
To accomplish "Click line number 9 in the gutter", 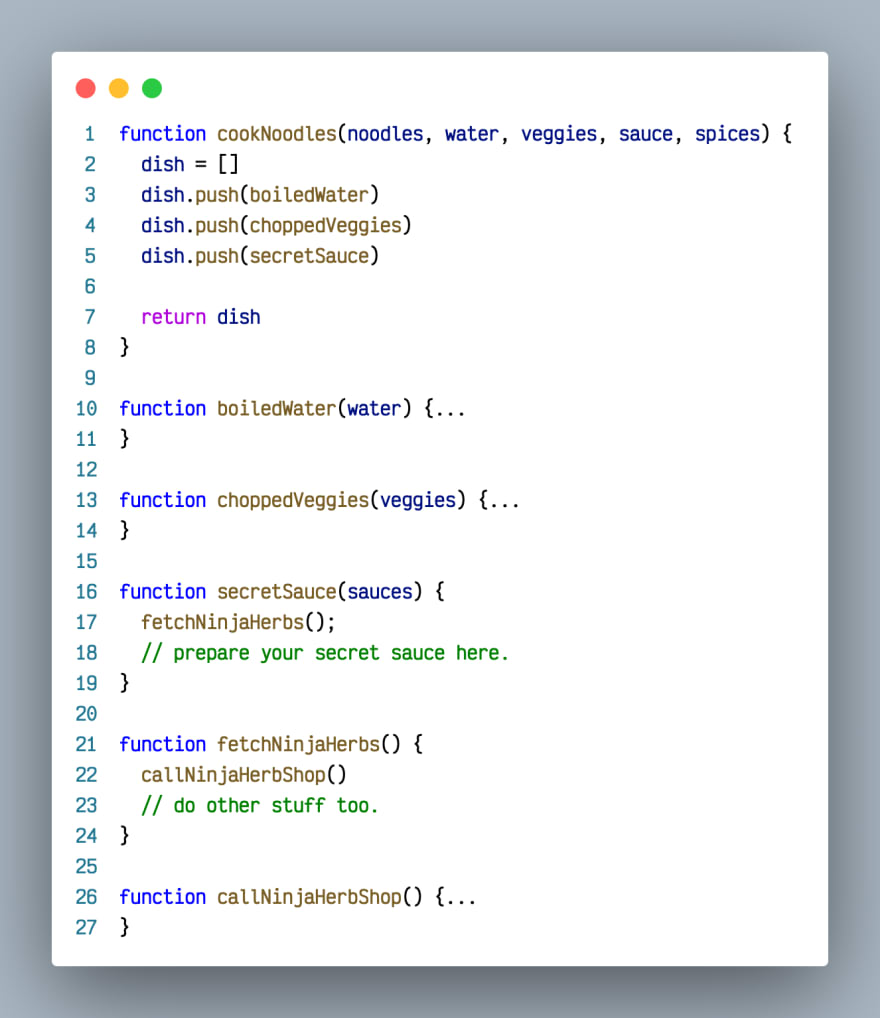I will tap(90, 379).
